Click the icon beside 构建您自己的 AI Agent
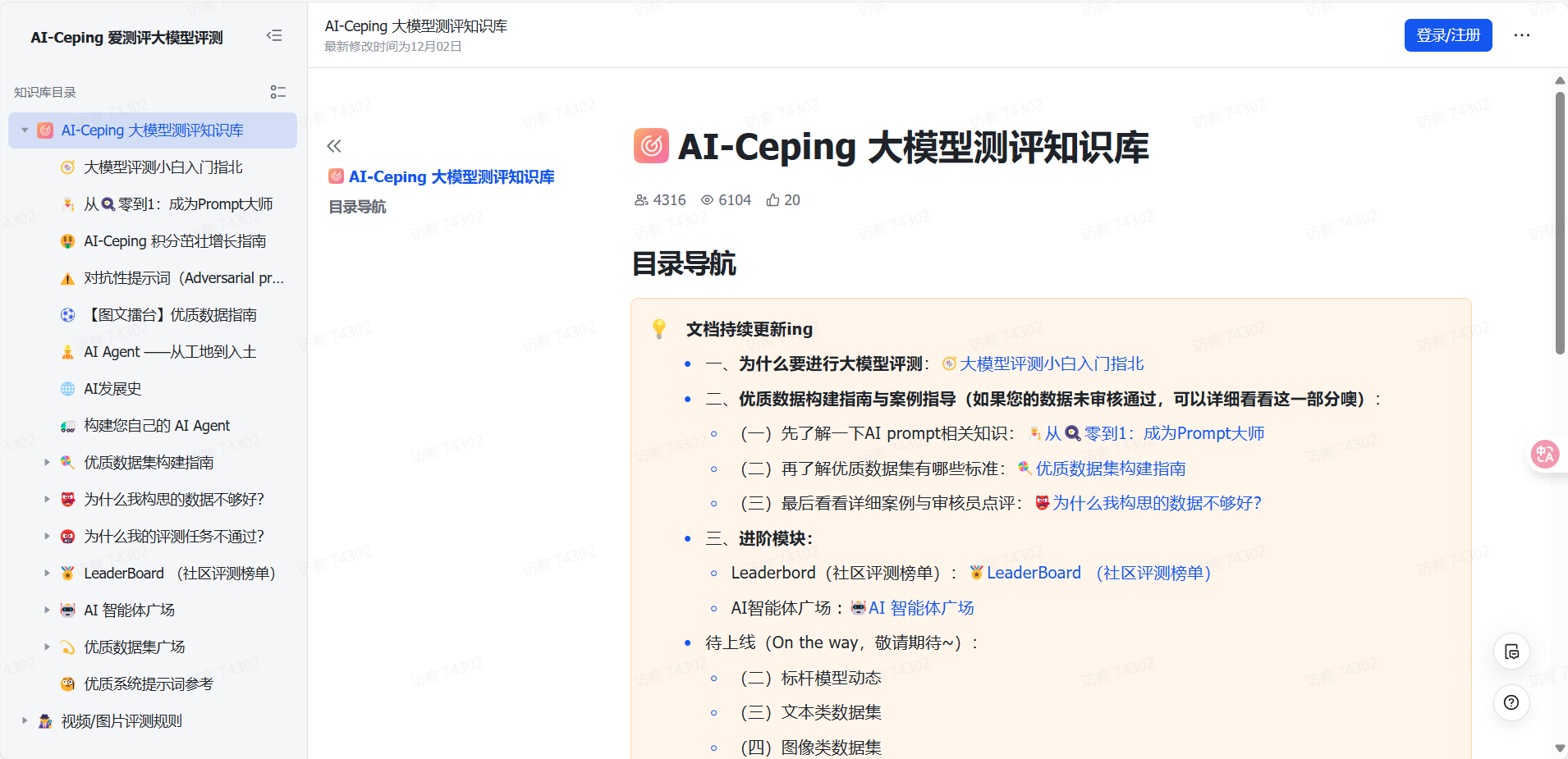 68,426
